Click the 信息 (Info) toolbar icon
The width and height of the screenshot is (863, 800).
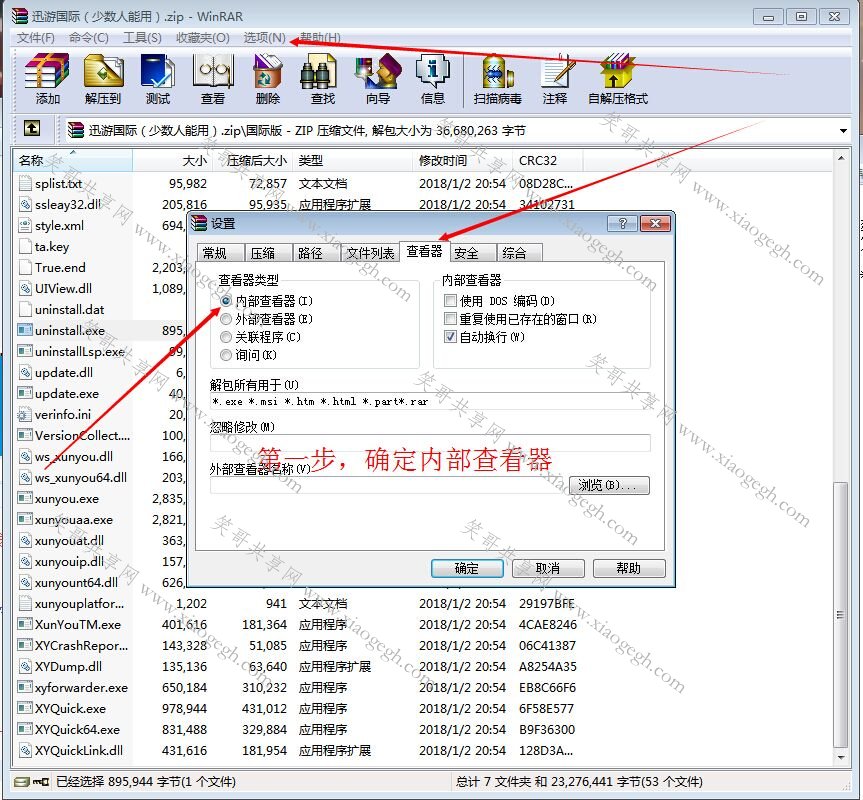[433, 70]
